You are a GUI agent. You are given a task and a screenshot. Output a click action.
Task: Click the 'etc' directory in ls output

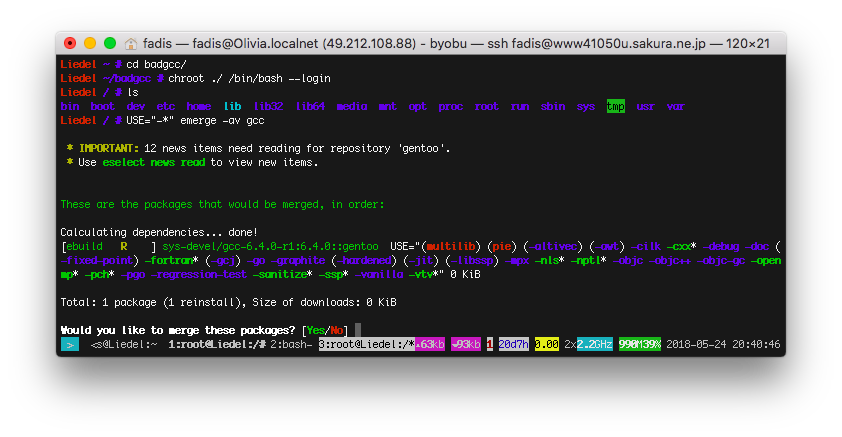click(165, 106)
